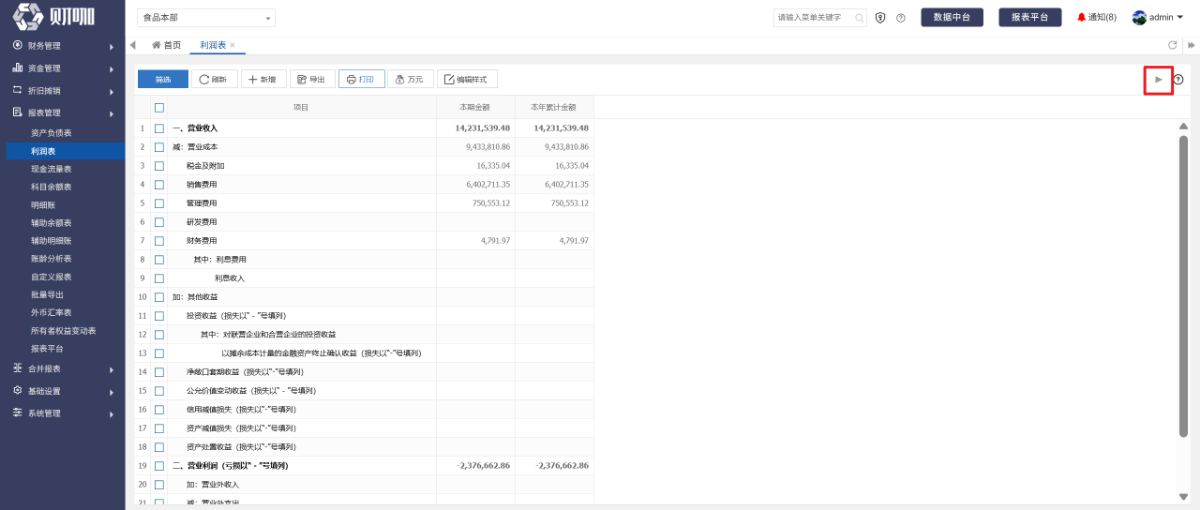Image resolution: width=1200 pixels, height=510 pixels.
Task: Open 现金流量表 in the sidebar
Action: (x=51, y=168)
